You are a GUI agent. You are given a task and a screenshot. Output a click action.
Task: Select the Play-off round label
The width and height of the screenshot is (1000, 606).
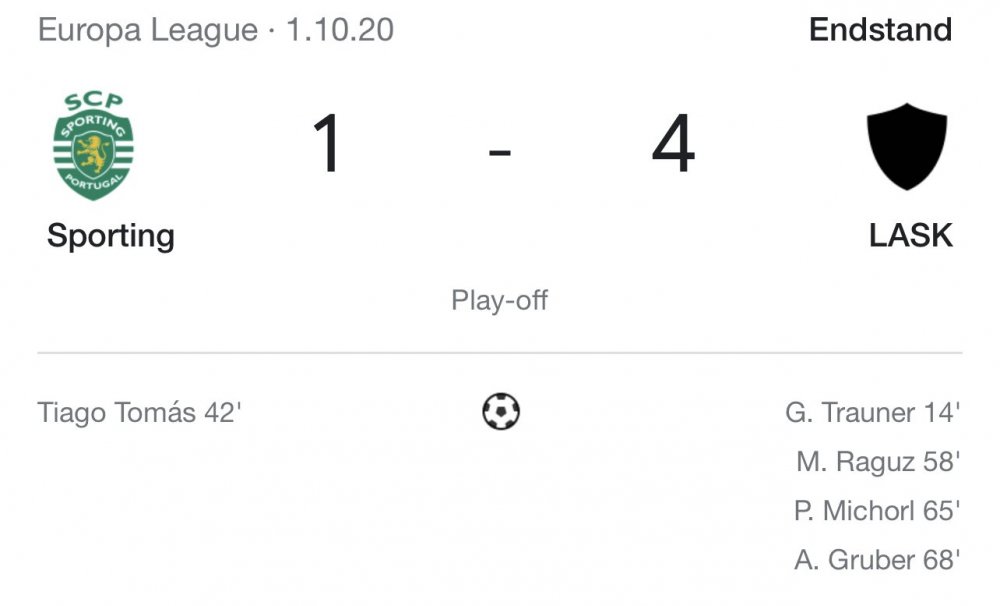tap(499, 300)
